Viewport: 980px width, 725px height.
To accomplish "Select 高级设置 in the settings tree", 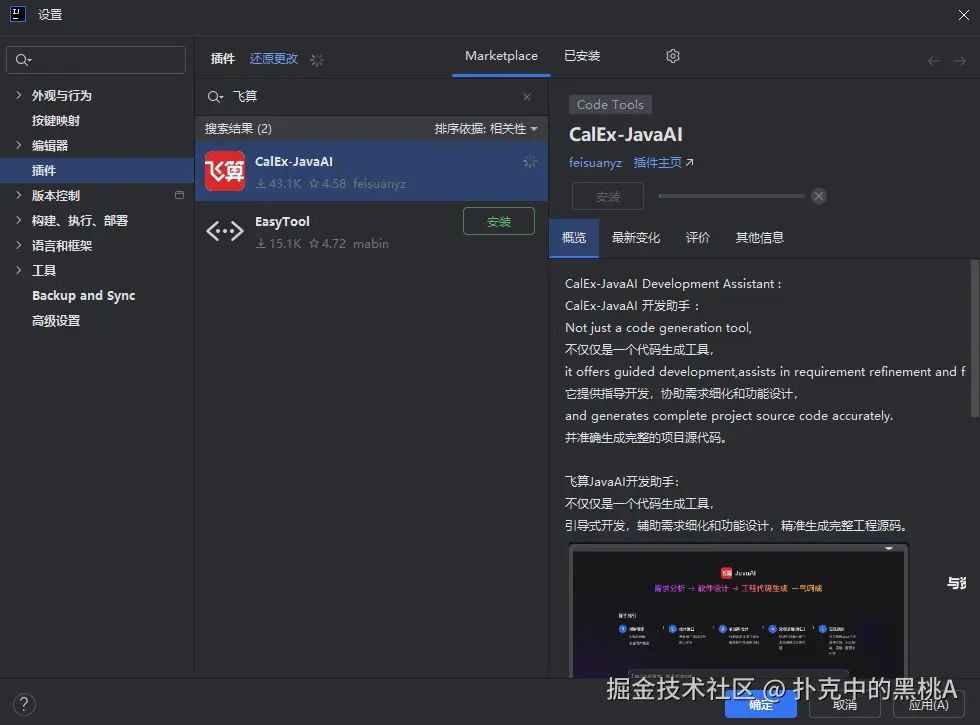I will pyautogui.click(x=56, y=321).
